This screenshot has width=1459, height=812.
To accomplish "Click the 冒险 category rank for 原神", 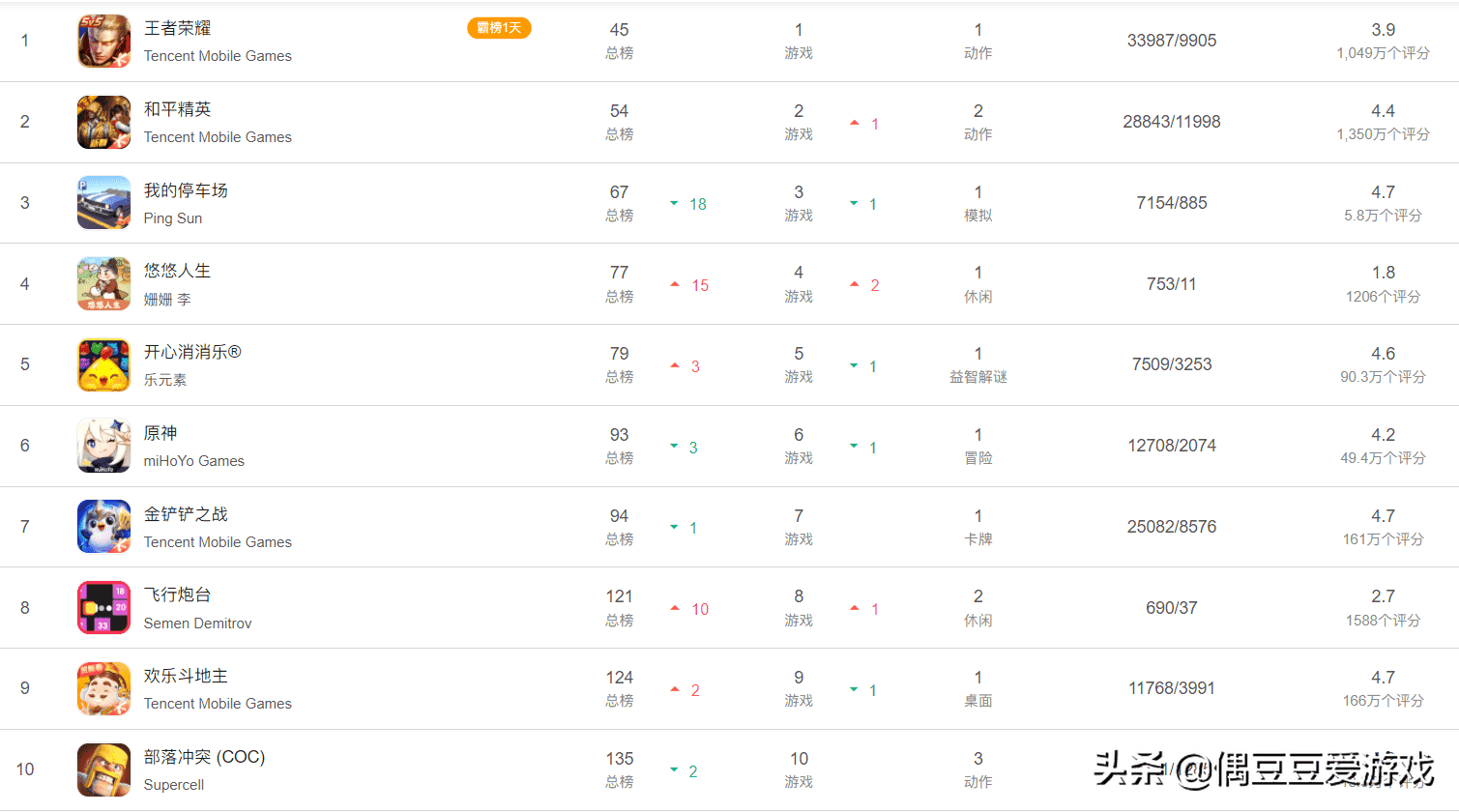I will (x=978, y=446).
